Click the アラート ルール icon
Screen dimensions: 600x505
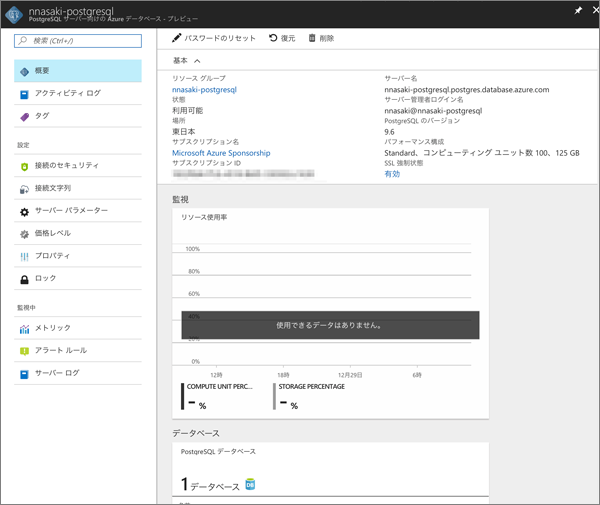tap(24, 351)
